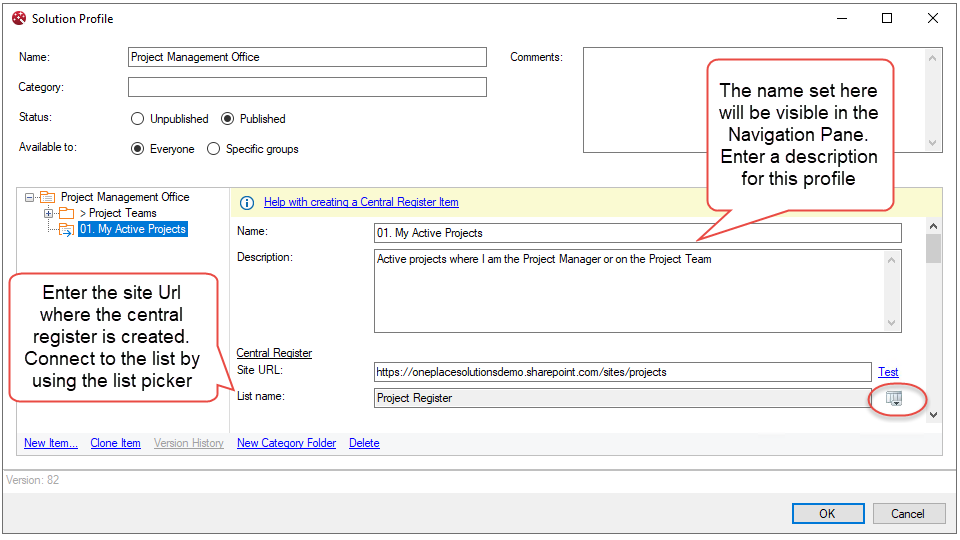The width and height of the screenshot is (960, 540).
Task: Click the My Active Projects item icon
Action: [x=66, y=230]
